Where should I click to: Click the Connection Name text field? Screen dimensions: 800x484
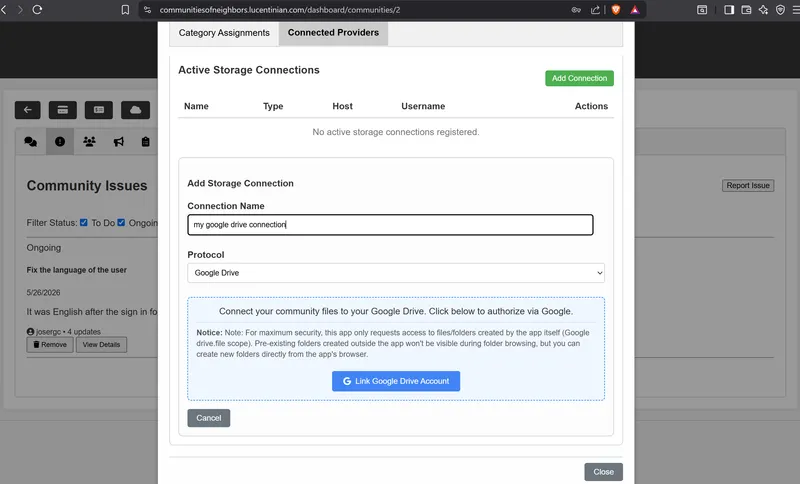[390, 225]
